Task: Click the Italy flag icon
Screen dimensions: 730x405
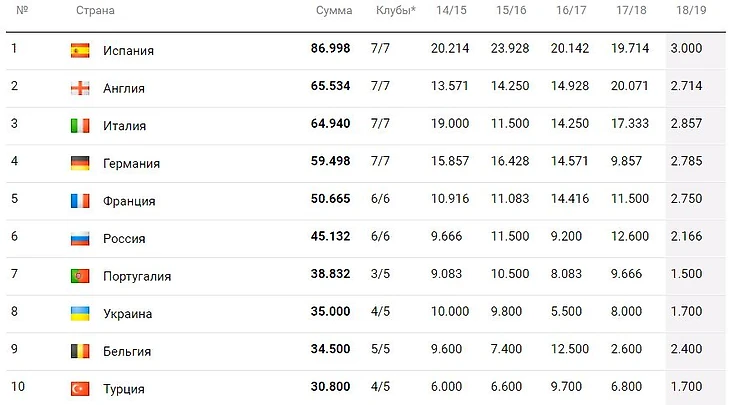Action: (80, 126)
